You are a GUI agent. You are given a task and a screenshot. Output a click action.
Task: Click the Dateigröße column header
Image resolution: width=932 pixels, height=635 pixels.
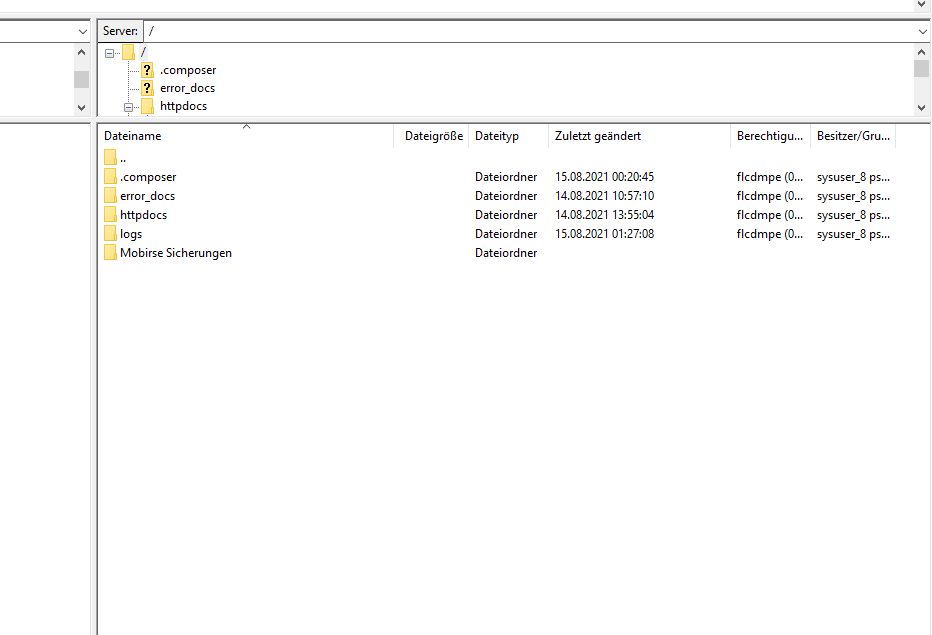[434, 136]
